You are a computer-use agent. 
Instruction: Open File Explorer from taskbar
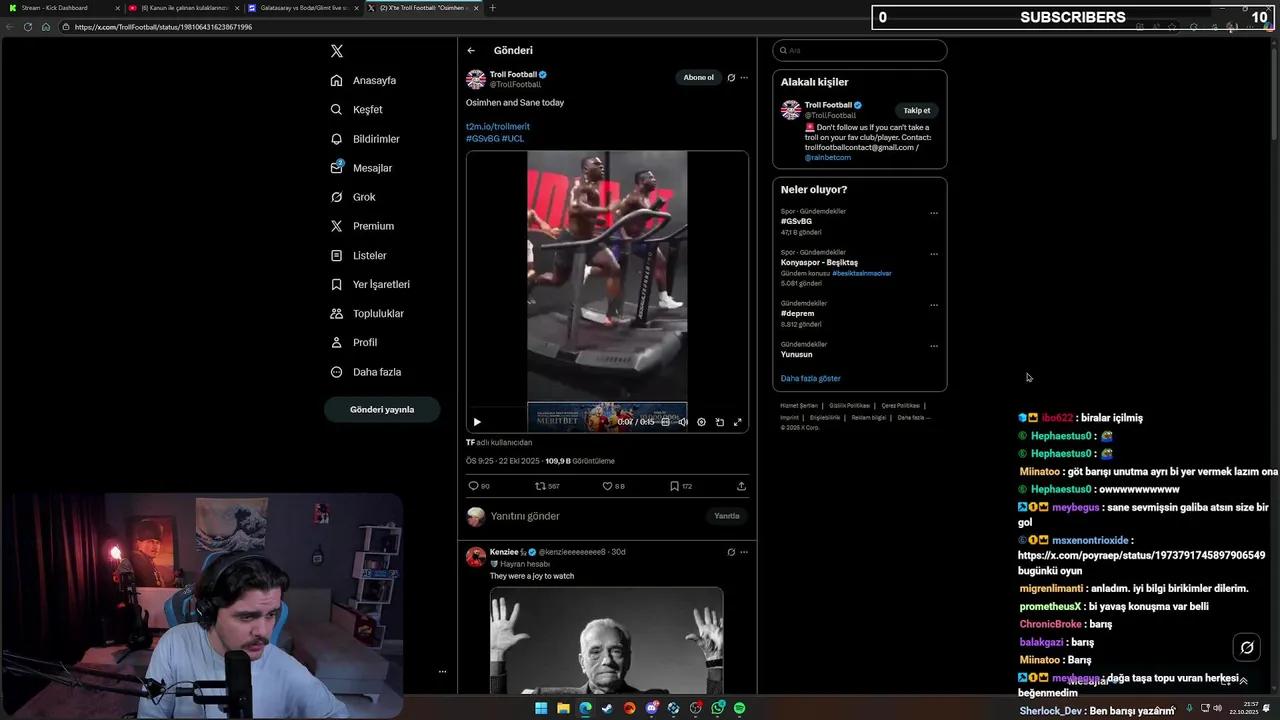[x=563, y=708]
